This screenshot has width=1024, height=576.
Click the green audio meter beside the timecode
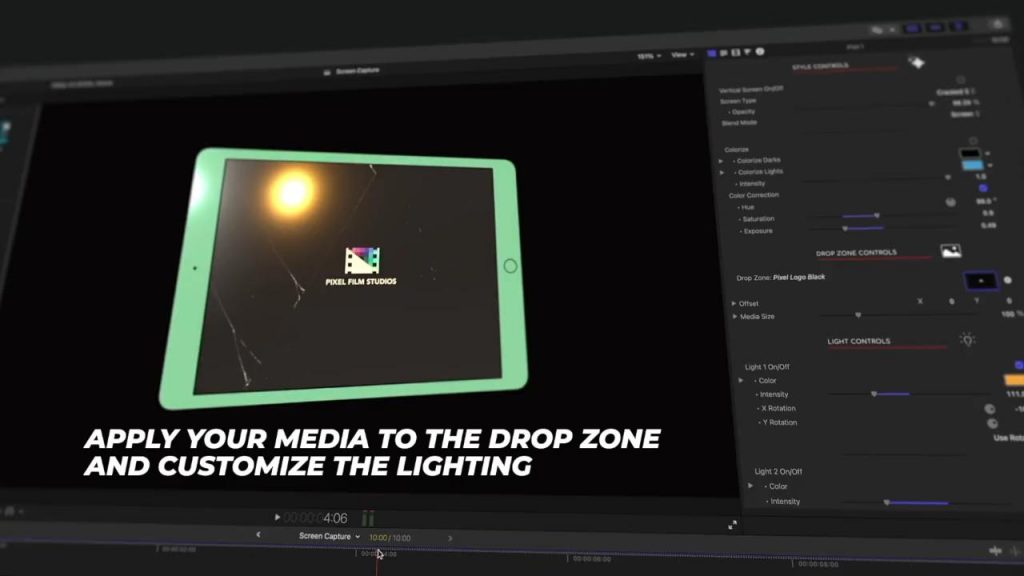368,519
